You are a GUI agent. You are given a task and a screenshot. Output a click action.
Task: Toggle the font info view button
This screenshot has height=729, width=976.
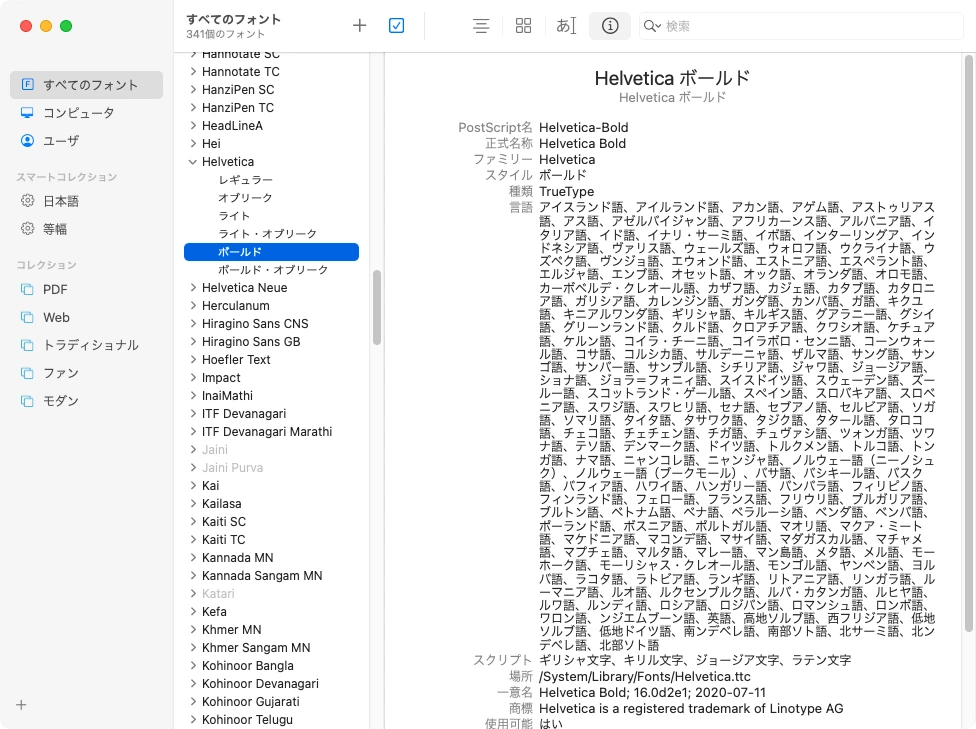coord(610,26)
